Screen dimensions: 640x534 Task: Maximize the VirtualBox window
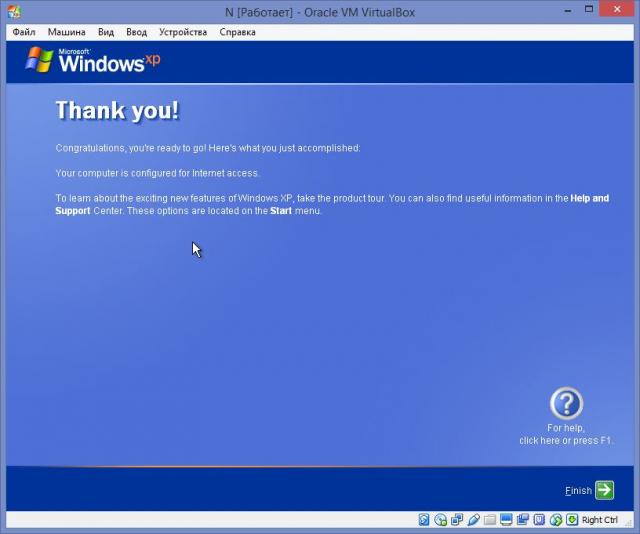589,9
